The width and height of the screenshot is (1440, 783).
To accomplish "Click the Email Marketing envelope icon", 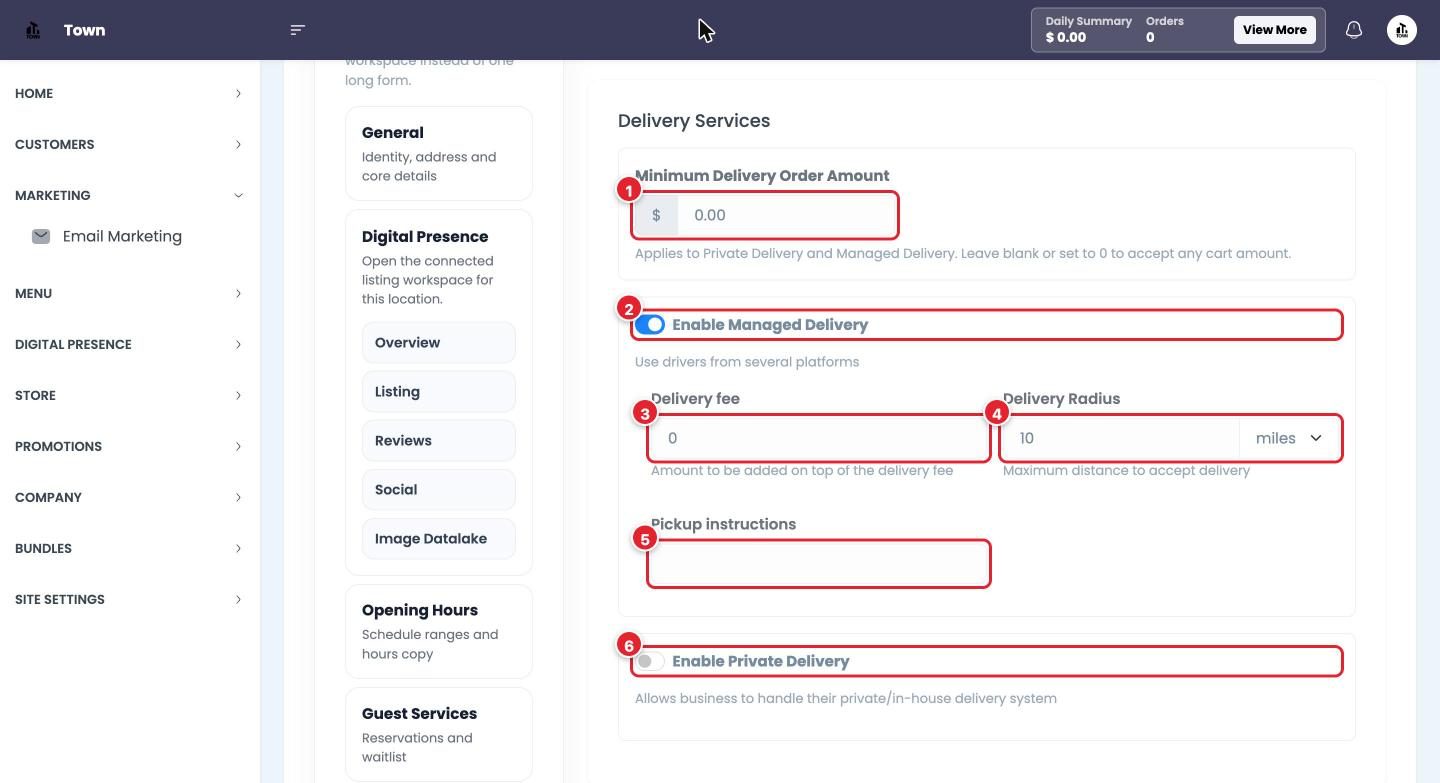I will (41, 236).
